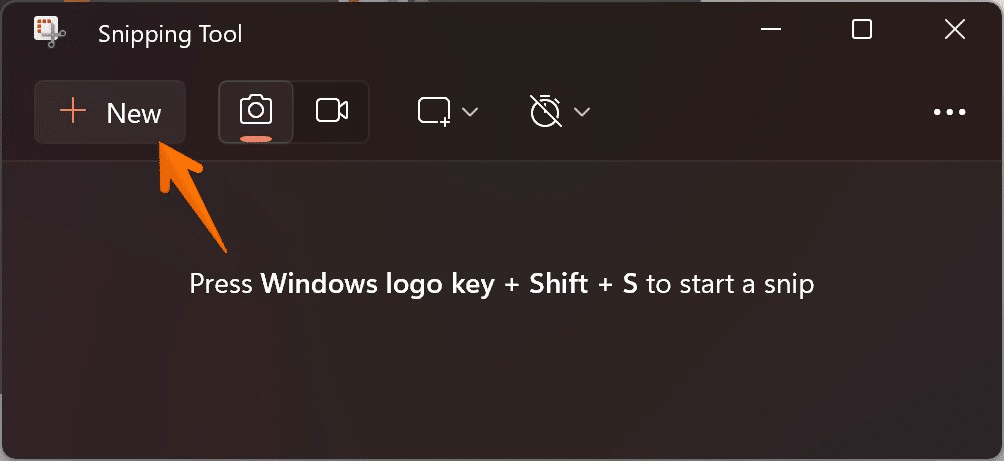The width and height of the screenshot is (1004, 461).
Task: Click "to start a snip" hint text
Action: (730, 285)
